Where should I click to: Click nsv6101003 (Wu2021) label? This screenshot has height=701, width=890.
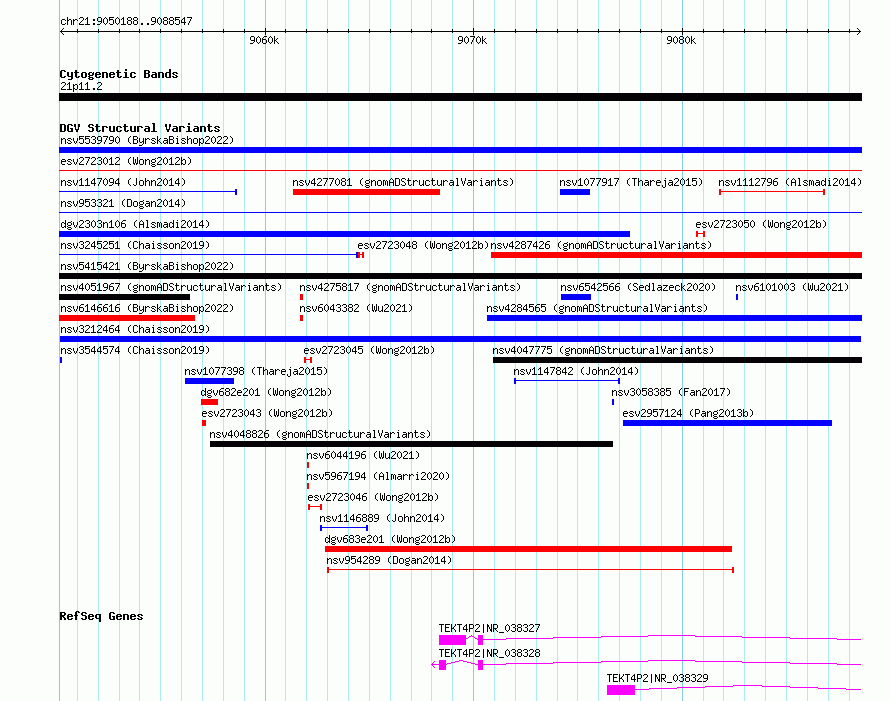click(x=792, y=287)
